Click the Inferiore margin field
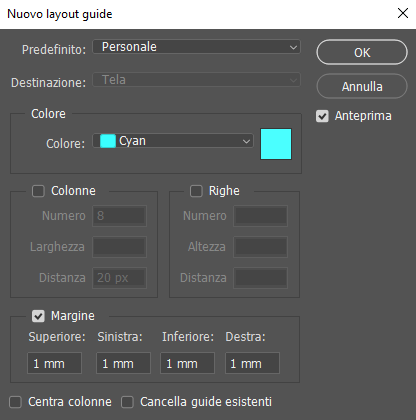This screenshot has width=416, height=420. [187, 363]
